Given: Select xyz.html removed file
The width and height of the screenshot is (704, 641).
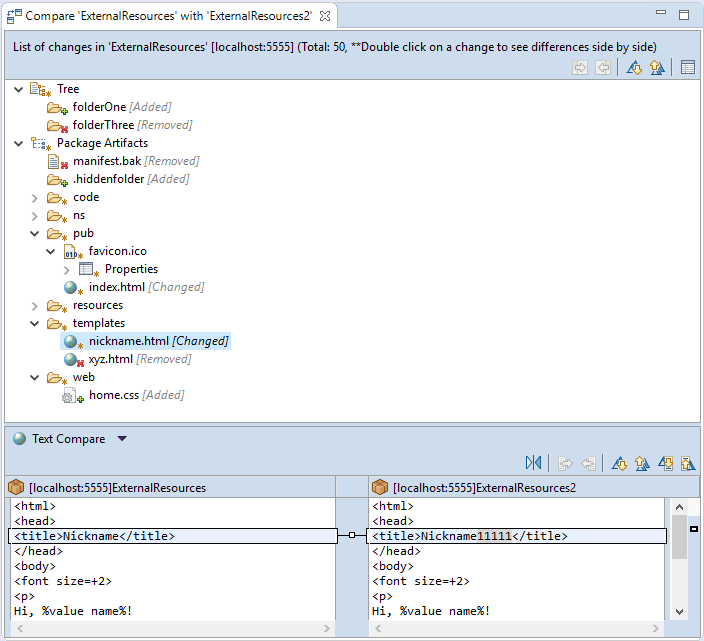Looking at the screenshot, I should tap(111, 359).
